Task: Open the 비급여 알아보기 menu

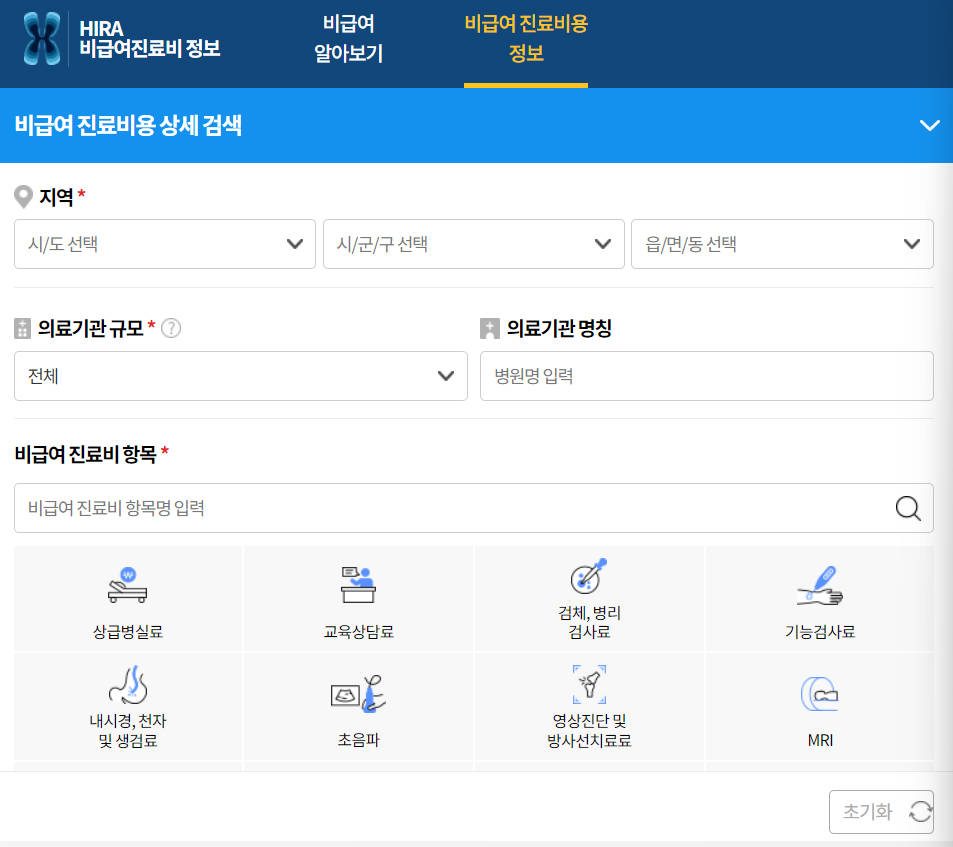Action: pyautogui.click(x=348, y=39)
